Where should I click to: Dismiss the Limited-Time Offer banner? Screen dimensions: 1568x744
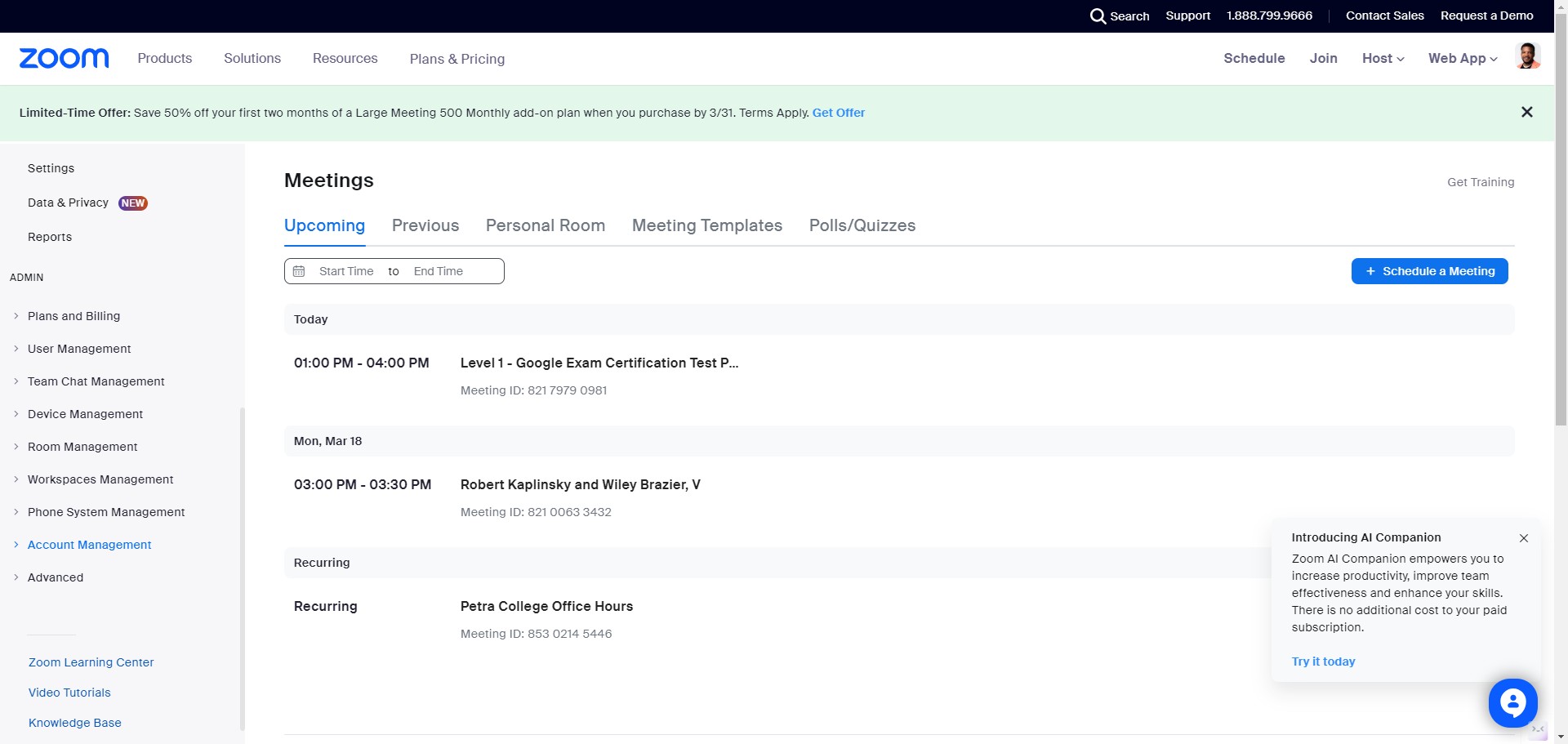pos(1526,112)
